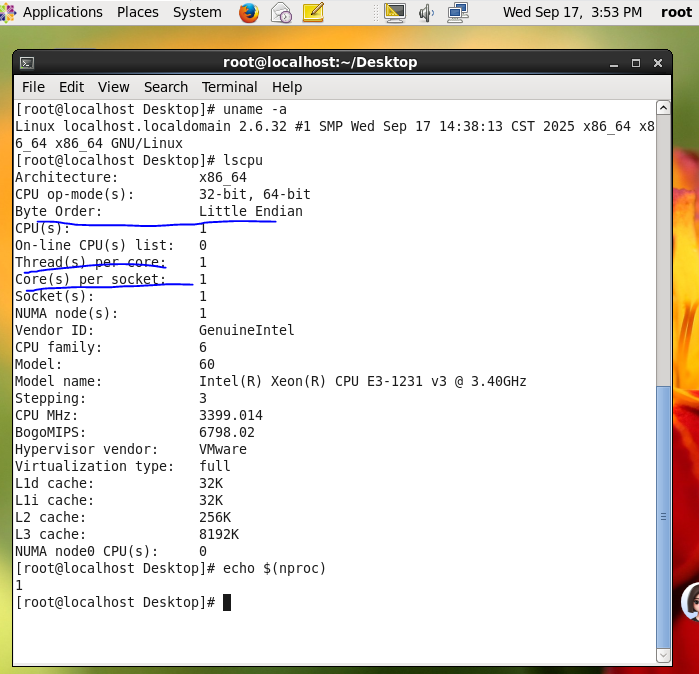Click the Applications menu logo icon
The image size is (699, 674).
point(8,12)
